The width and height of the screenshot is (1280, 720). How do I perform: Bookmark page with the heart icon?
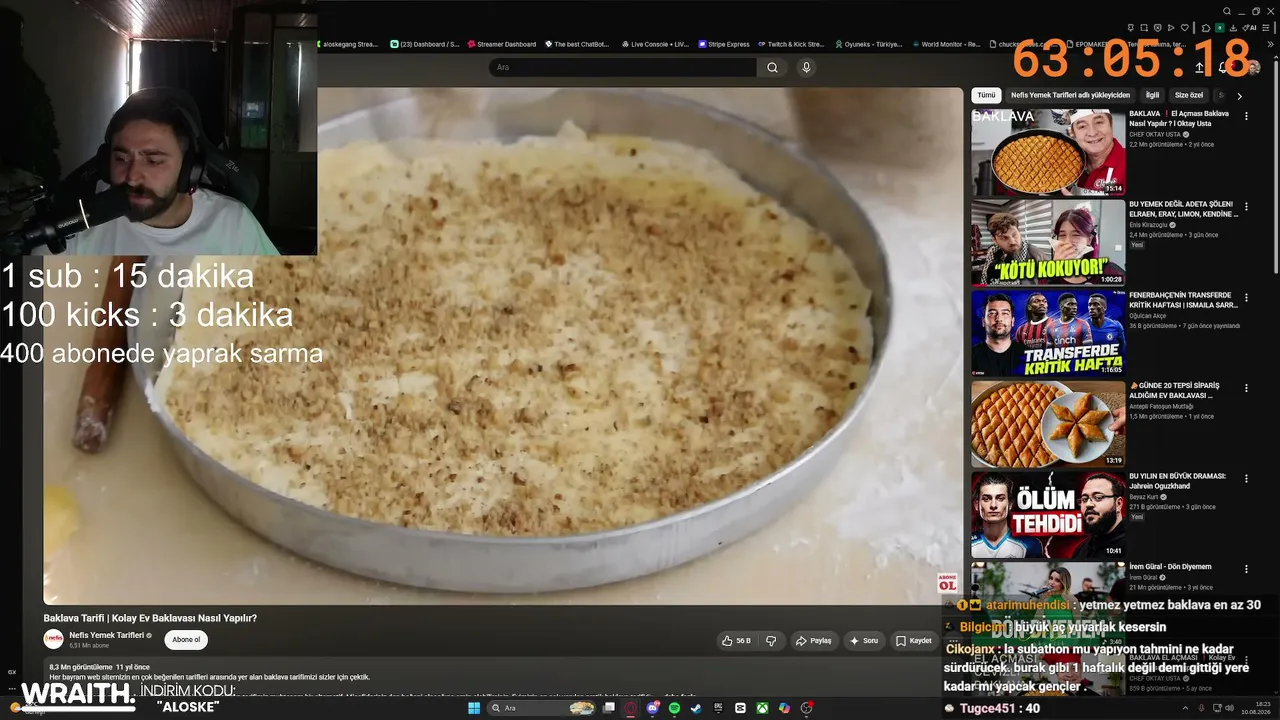1185,28
